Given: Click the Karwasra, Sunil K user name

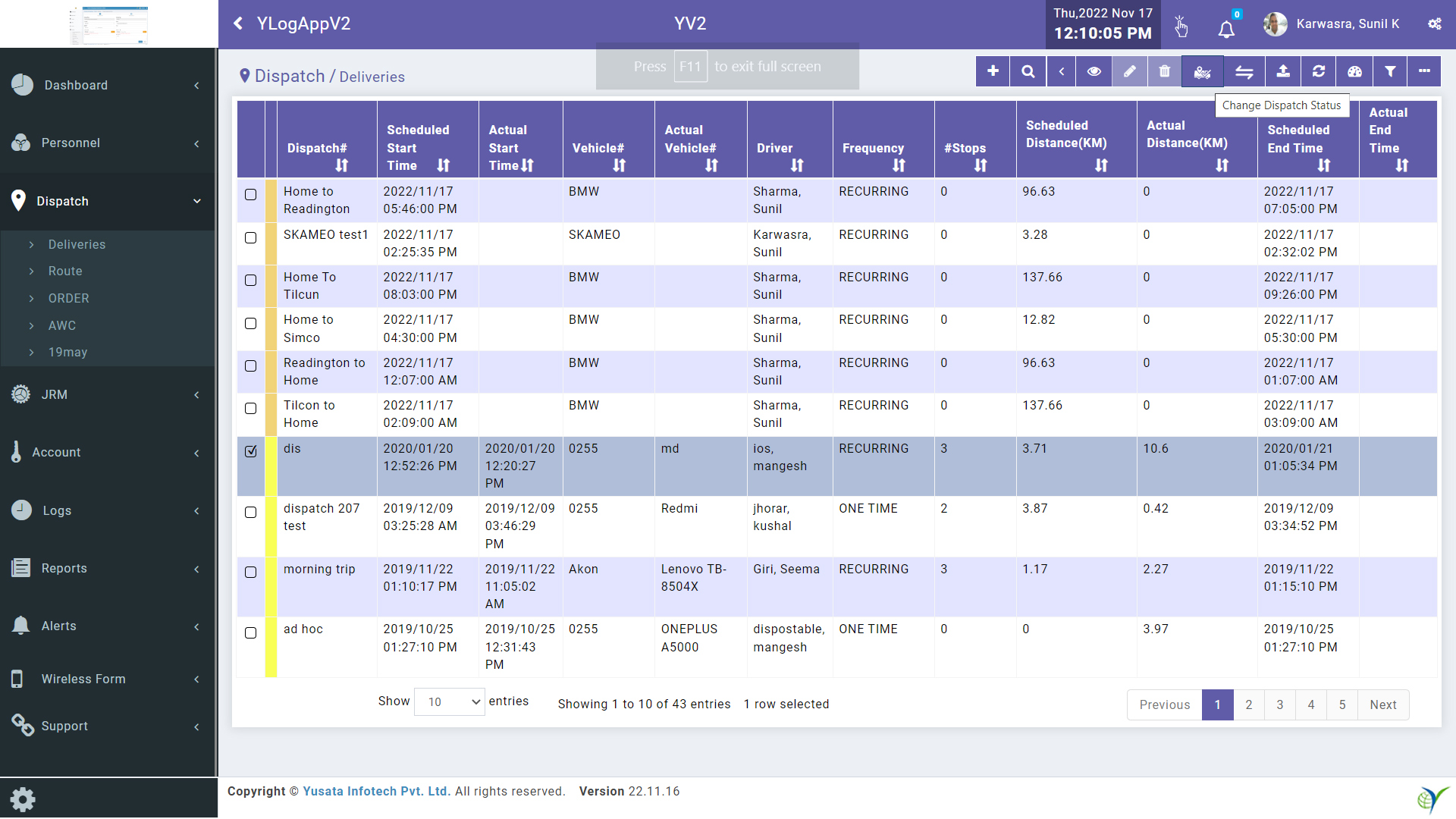Looking at the screenshot, I should click(1348, 24).
